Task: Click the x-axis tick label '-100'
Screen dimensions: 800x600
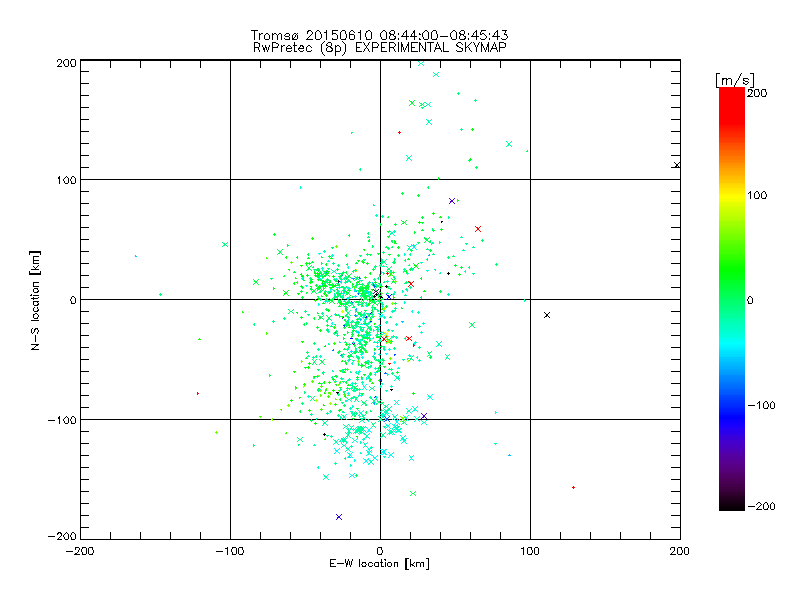Action: coord(230,551)
